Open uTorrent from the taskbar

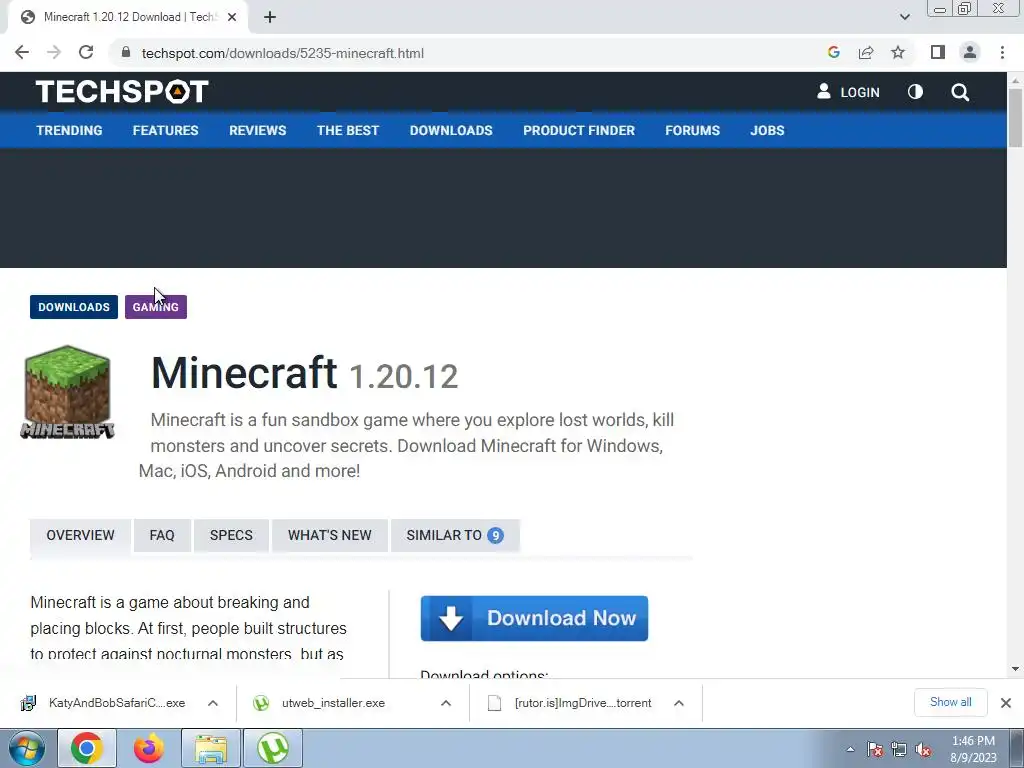[x=273, y=748]
